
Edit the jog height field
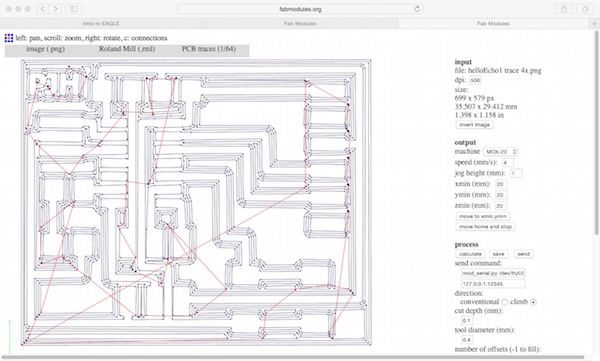point(516,173)
